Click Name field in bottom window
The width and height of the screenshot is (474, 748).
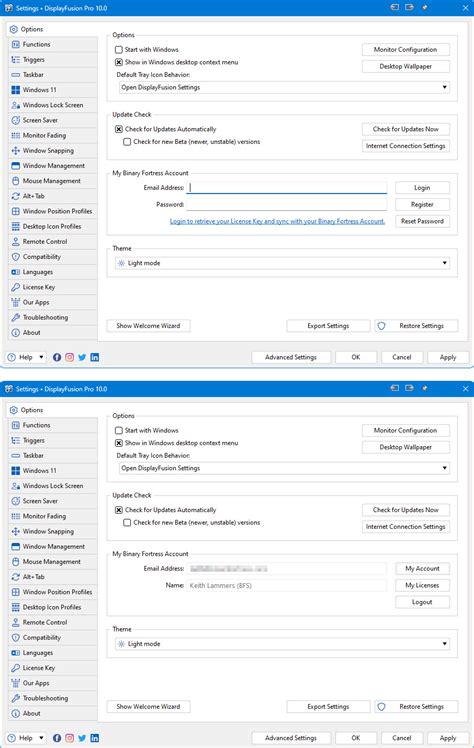pyautogui.click(x=287, y=585)
